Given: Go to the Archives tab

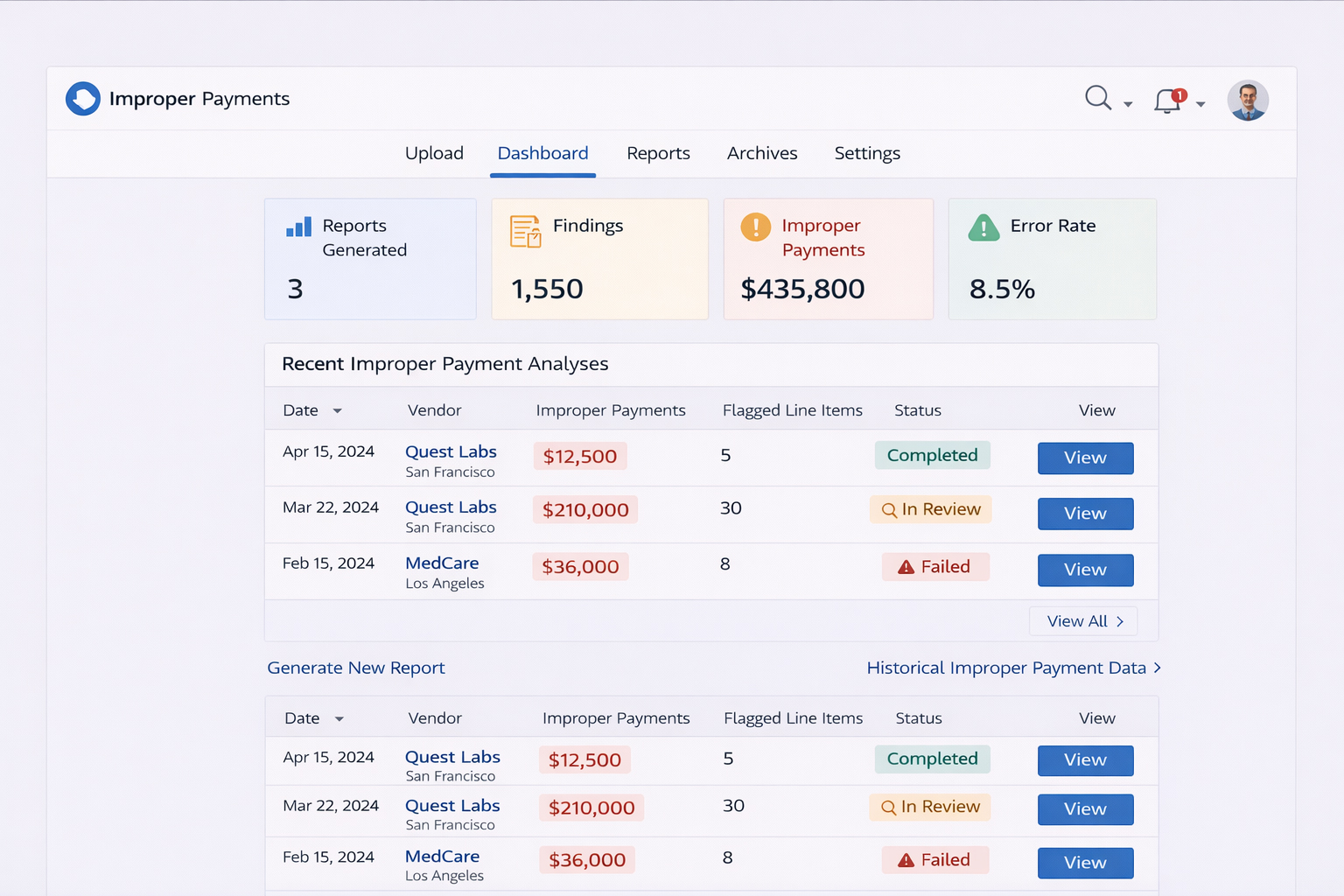Looking at the screenshot, I should coord(762,153).
